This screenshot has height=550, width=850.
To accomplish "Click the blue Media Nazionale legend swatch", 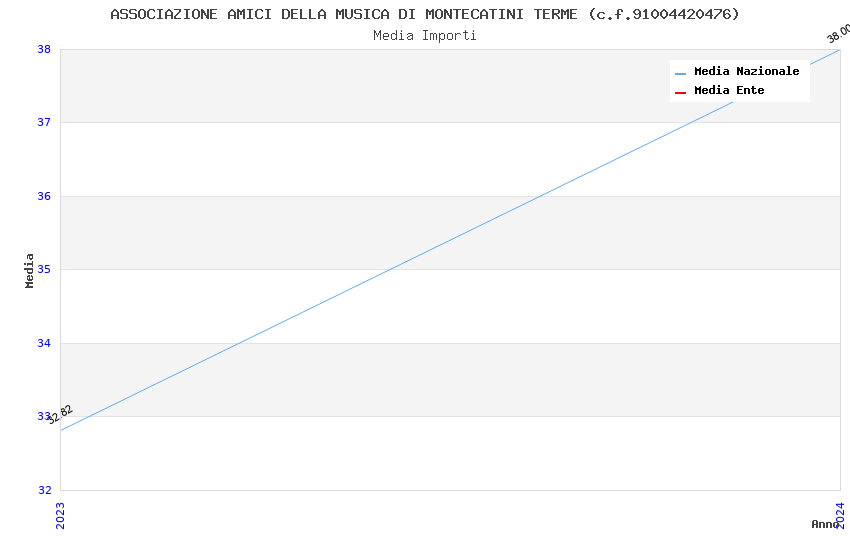I will point(681,73).
